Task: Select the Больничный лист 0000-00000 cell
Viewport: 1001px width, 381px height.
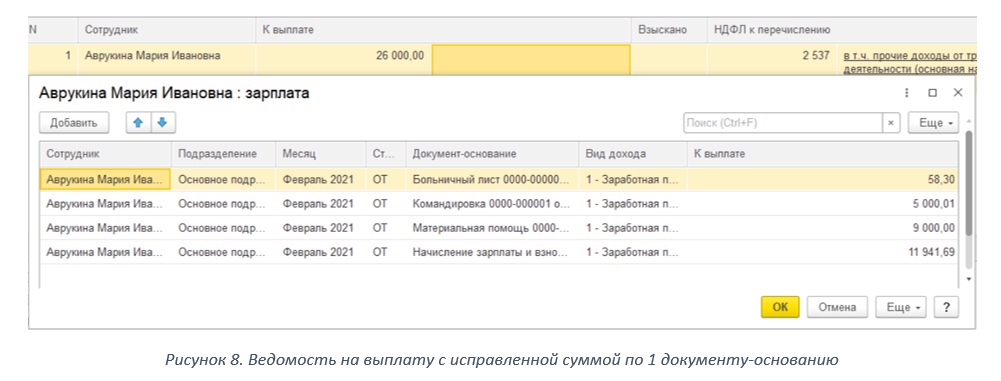Action: [492, 180]
